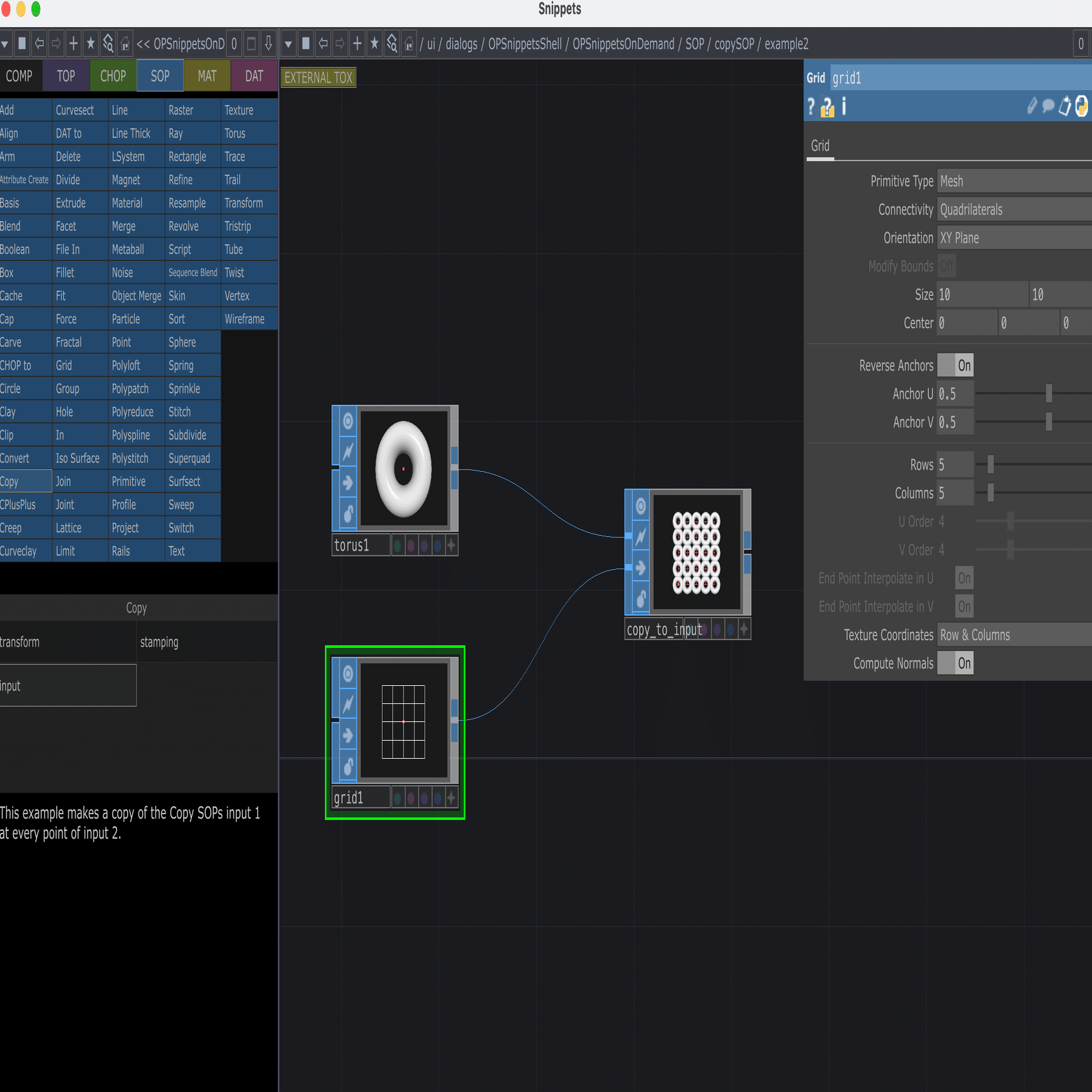Click the home icon in the network toolbar
Screen dimensions: 1092x1092
(x=409, y=44)
